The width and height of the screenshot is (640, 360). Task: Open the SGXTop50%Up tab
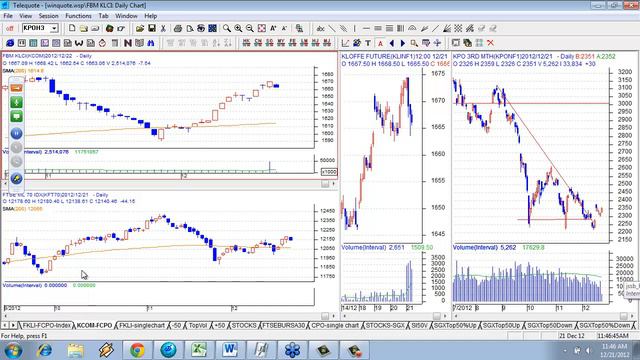tap(455, 325)
